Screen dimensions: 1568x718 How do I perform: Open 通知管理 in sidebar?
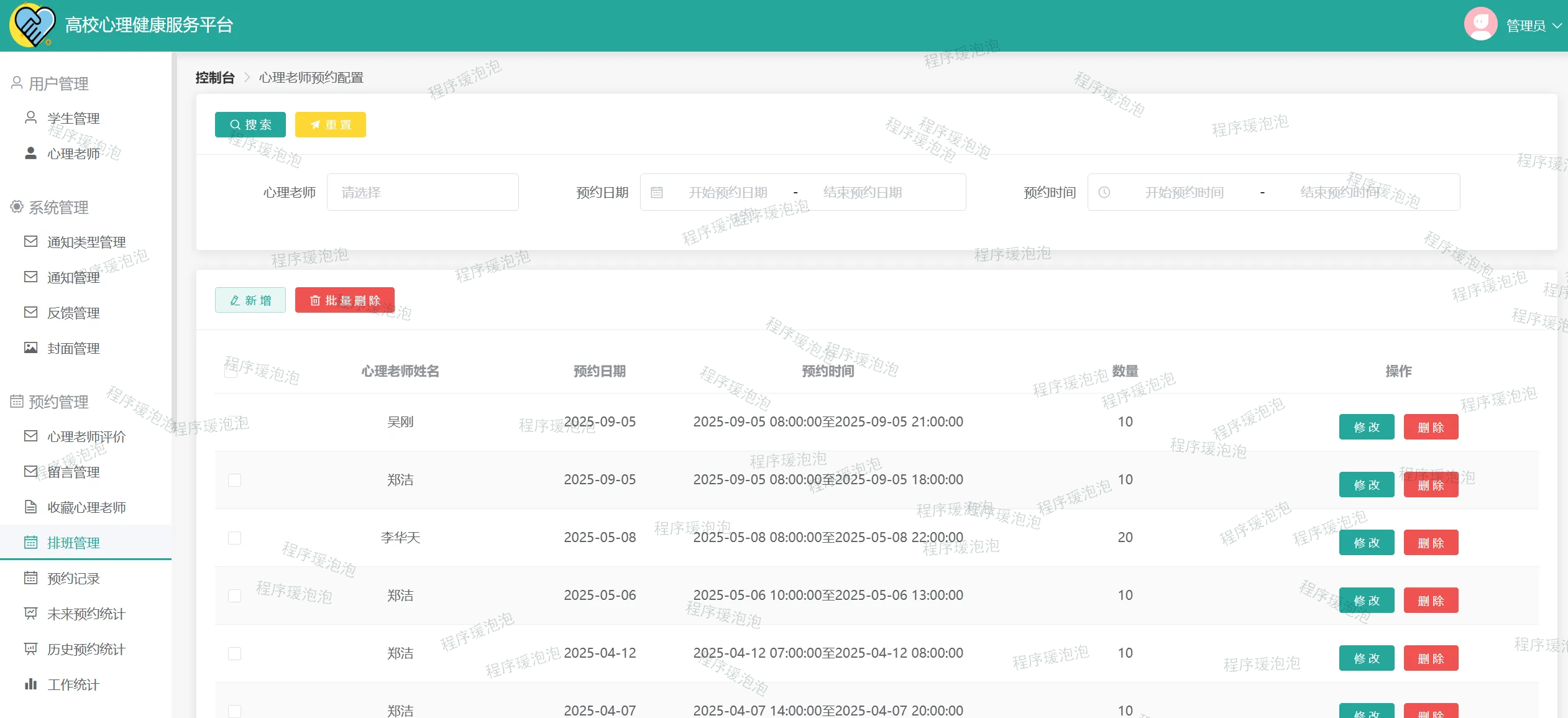[73, 277]
